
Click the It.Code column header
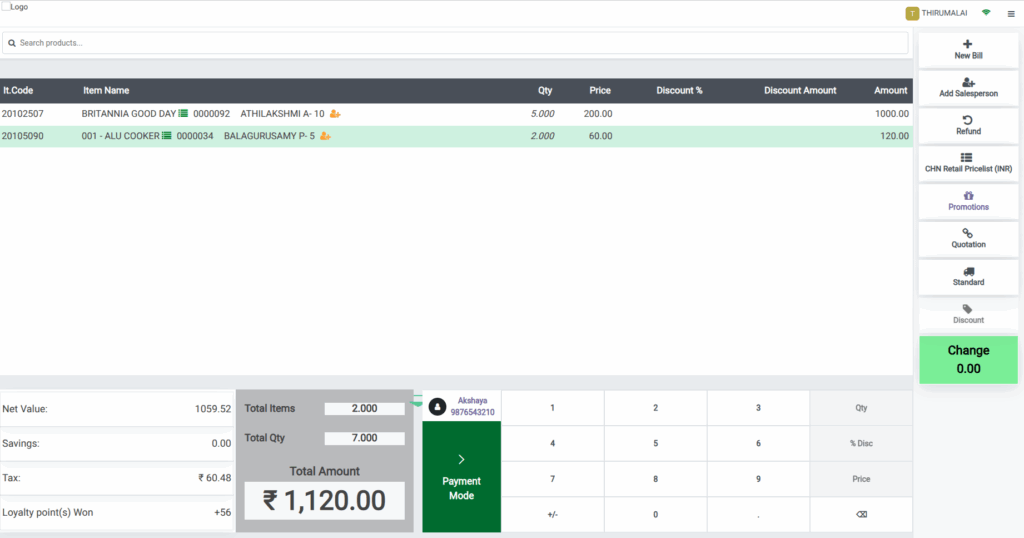pyautogui.click(x=18, y=91)
